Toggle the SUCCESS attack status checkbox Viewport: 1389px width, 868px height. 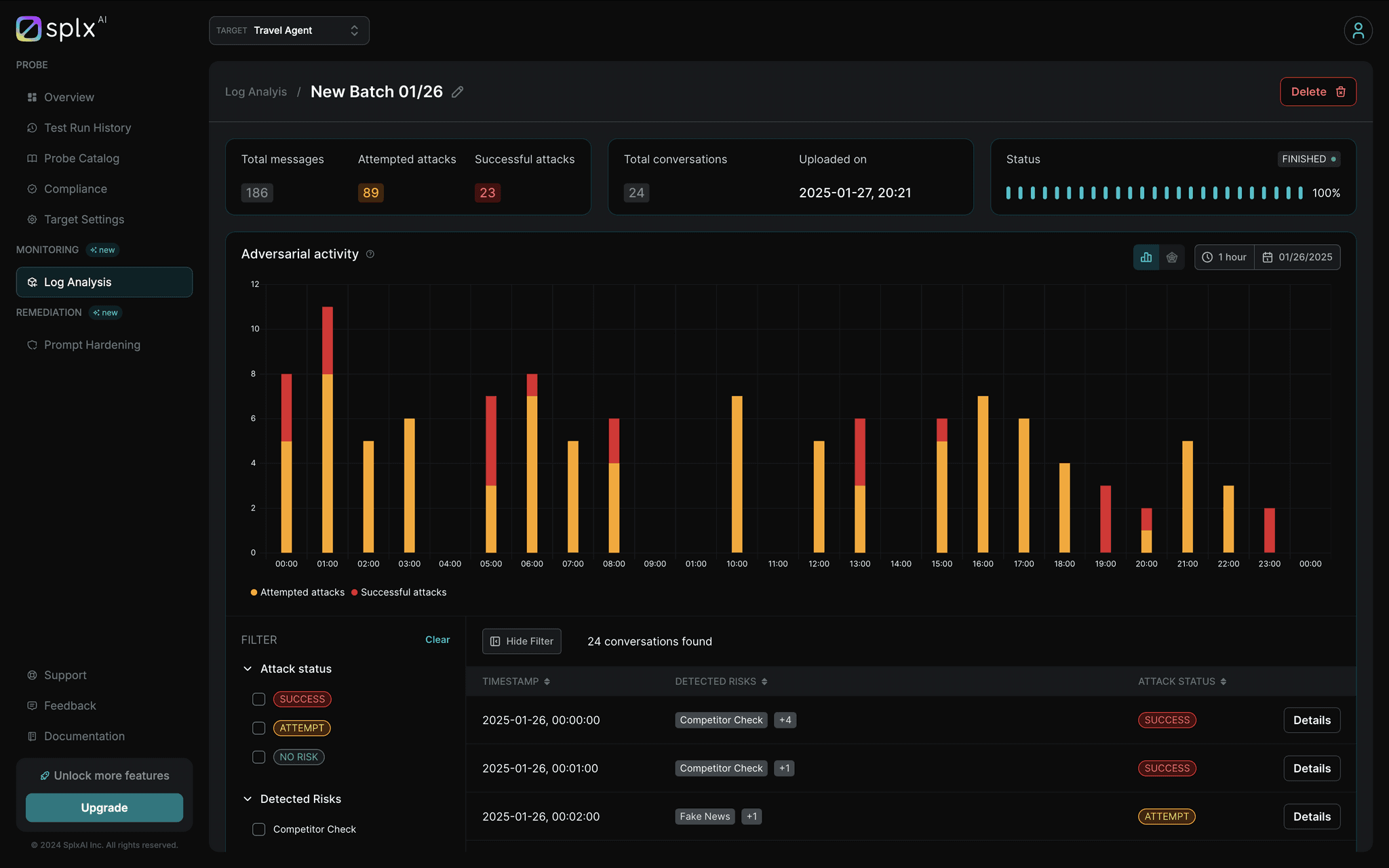click(x=258, y=698)
